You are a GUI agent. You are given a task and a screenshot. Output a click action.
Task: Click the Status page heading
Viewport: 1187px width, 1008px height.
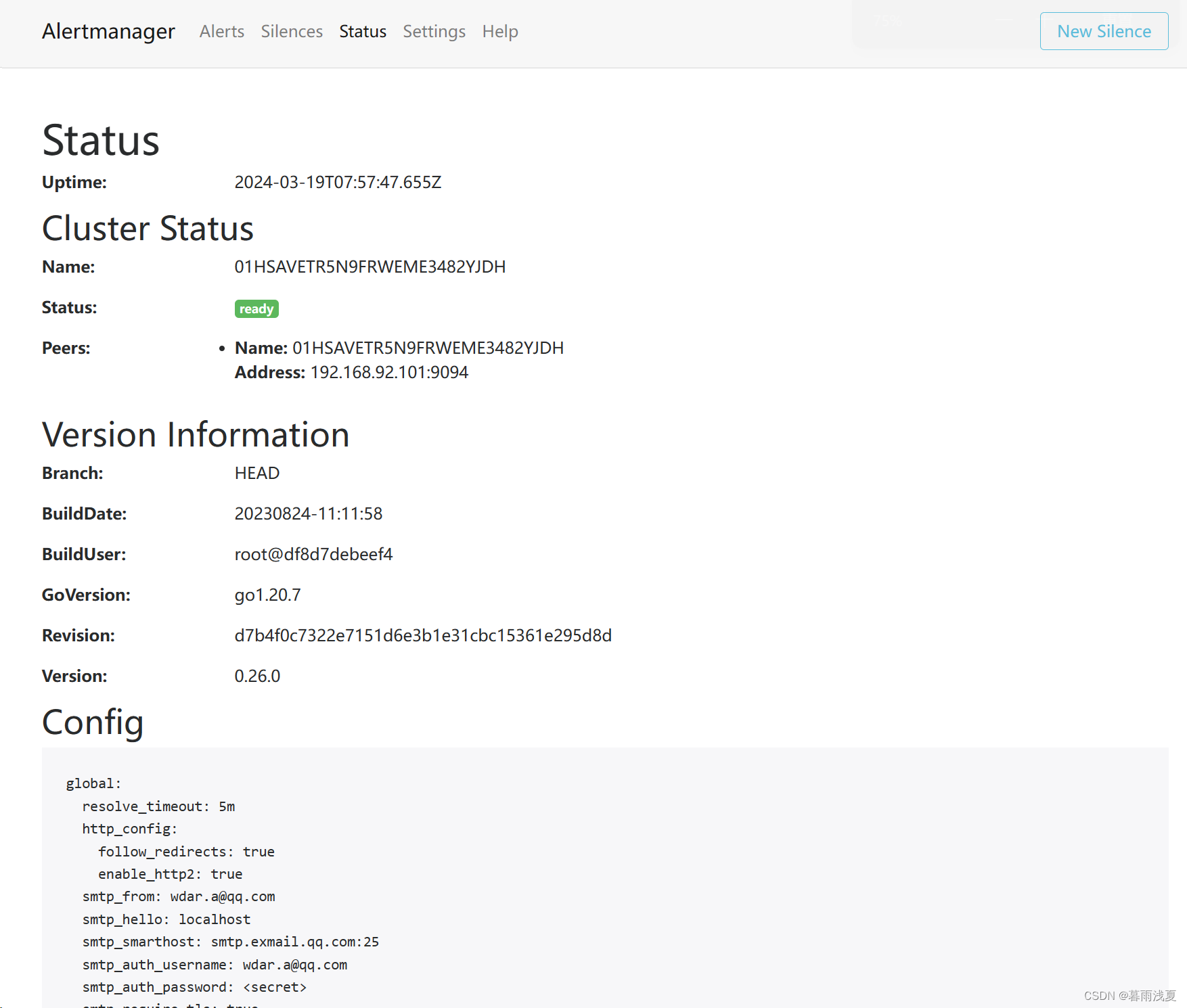click(101, 141)
